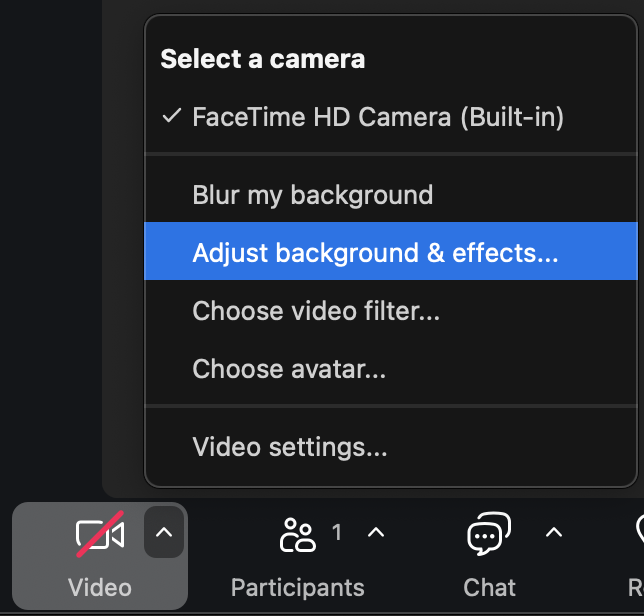Expand the chevron next to Chat
This screenshot has height=616, width=644.
(x=554, y=533)
